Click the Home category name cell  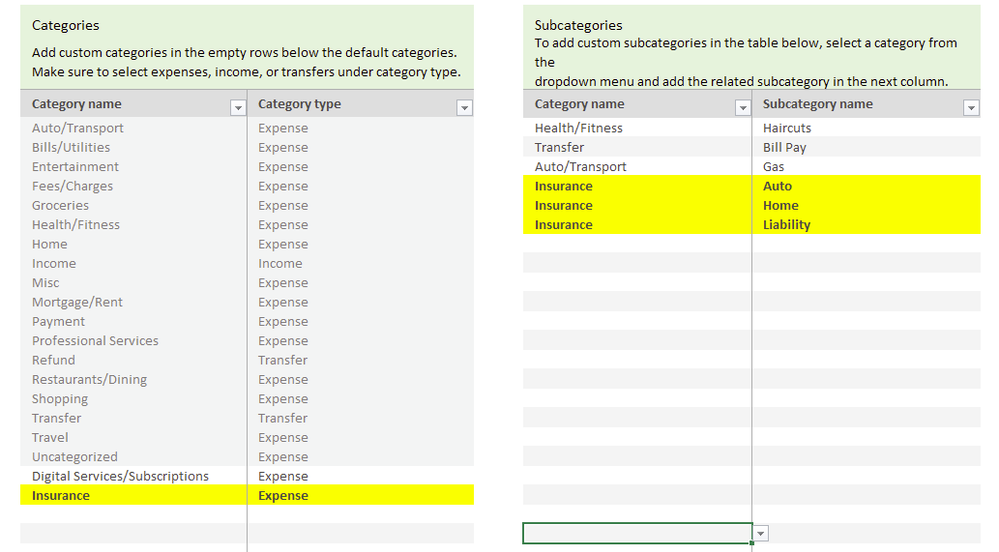(133, 244)
